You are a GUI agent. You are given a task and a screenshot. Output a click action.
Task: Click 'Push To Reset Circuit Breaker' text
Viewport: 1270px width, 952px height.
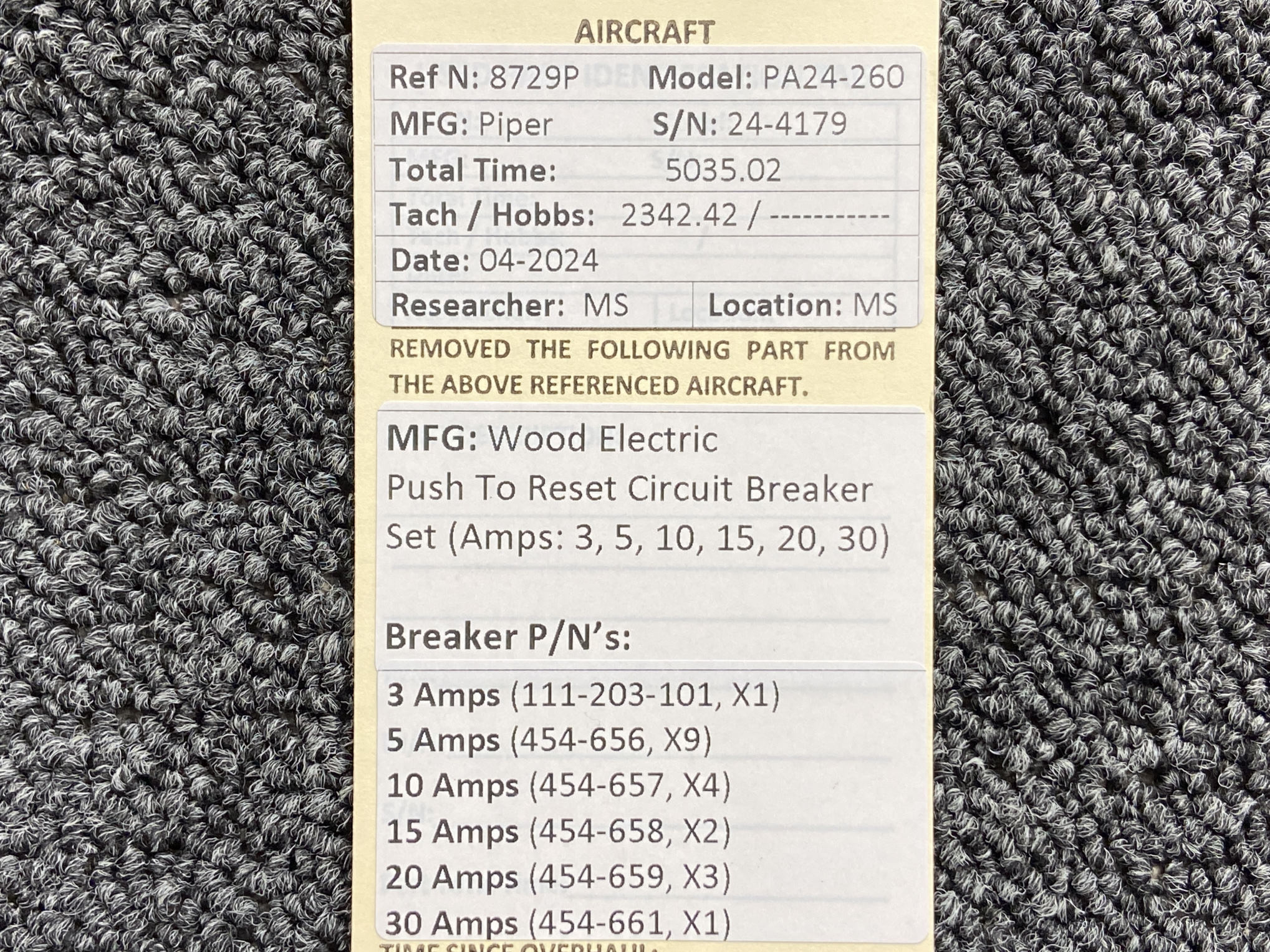point(629,488)
